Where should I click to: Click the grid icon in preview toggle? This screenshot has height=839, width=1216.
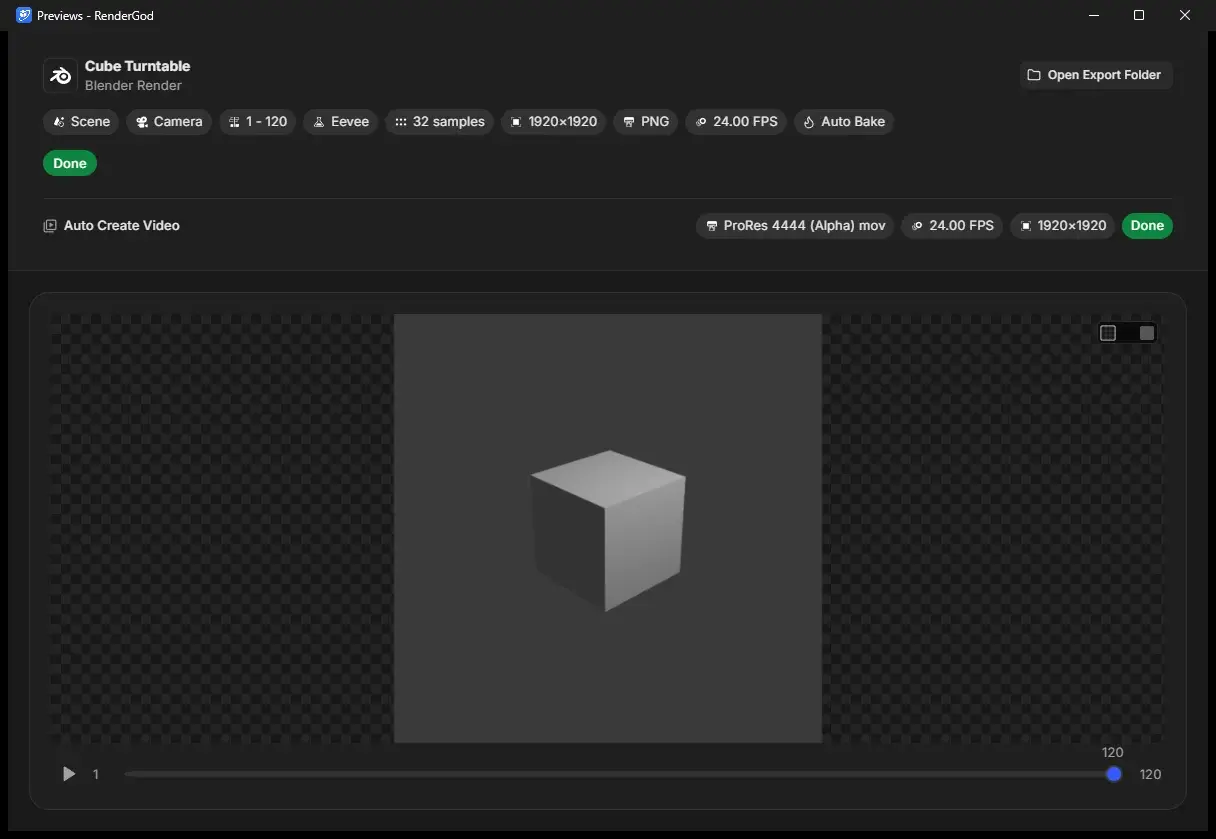[x=1108, y=333]
